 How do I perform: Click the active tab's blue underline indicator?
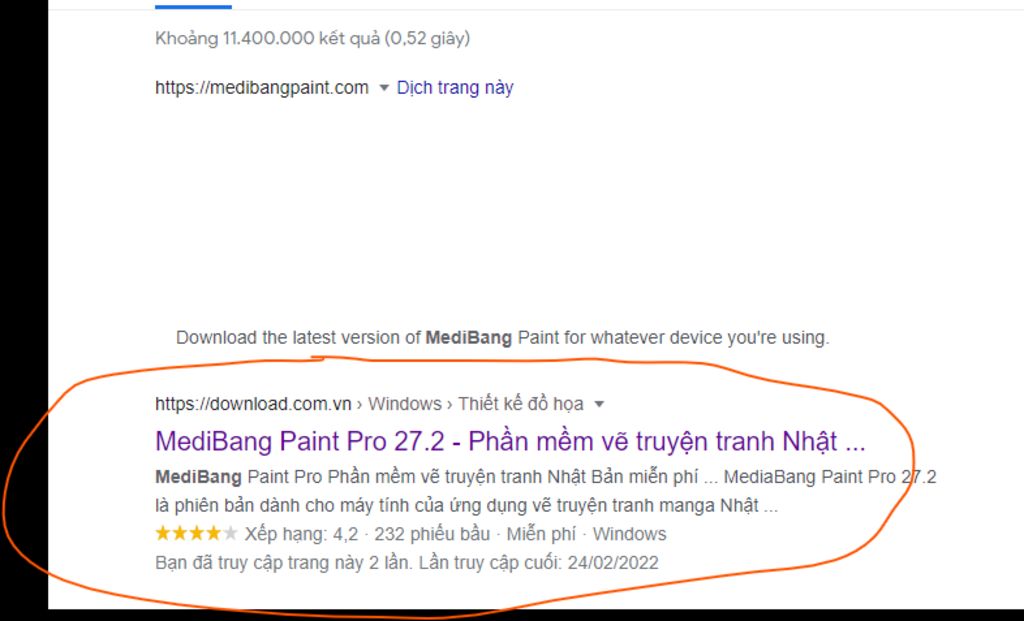(x=193, y=7)
